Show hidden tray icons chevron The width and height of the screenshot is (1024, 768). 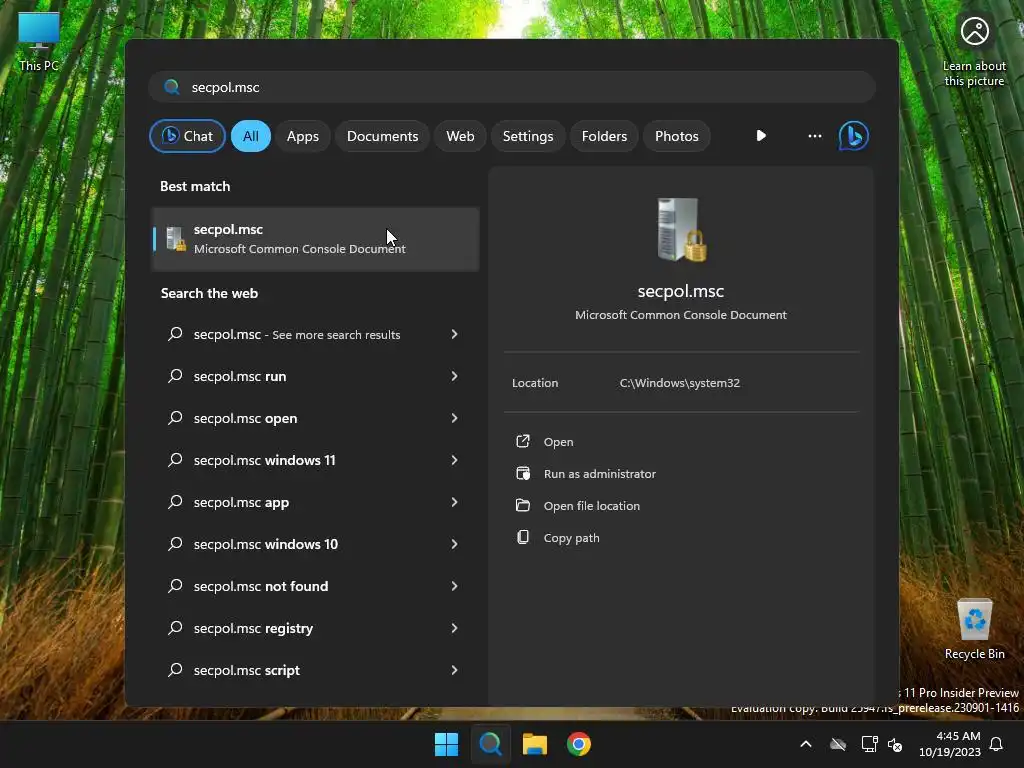pos(806,744)
